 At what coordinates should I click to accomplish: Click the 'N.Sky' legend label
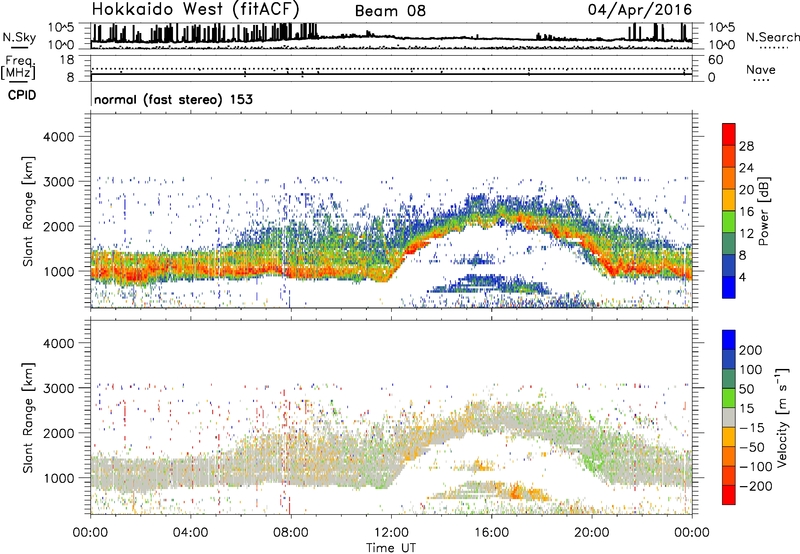click(19, 37)
